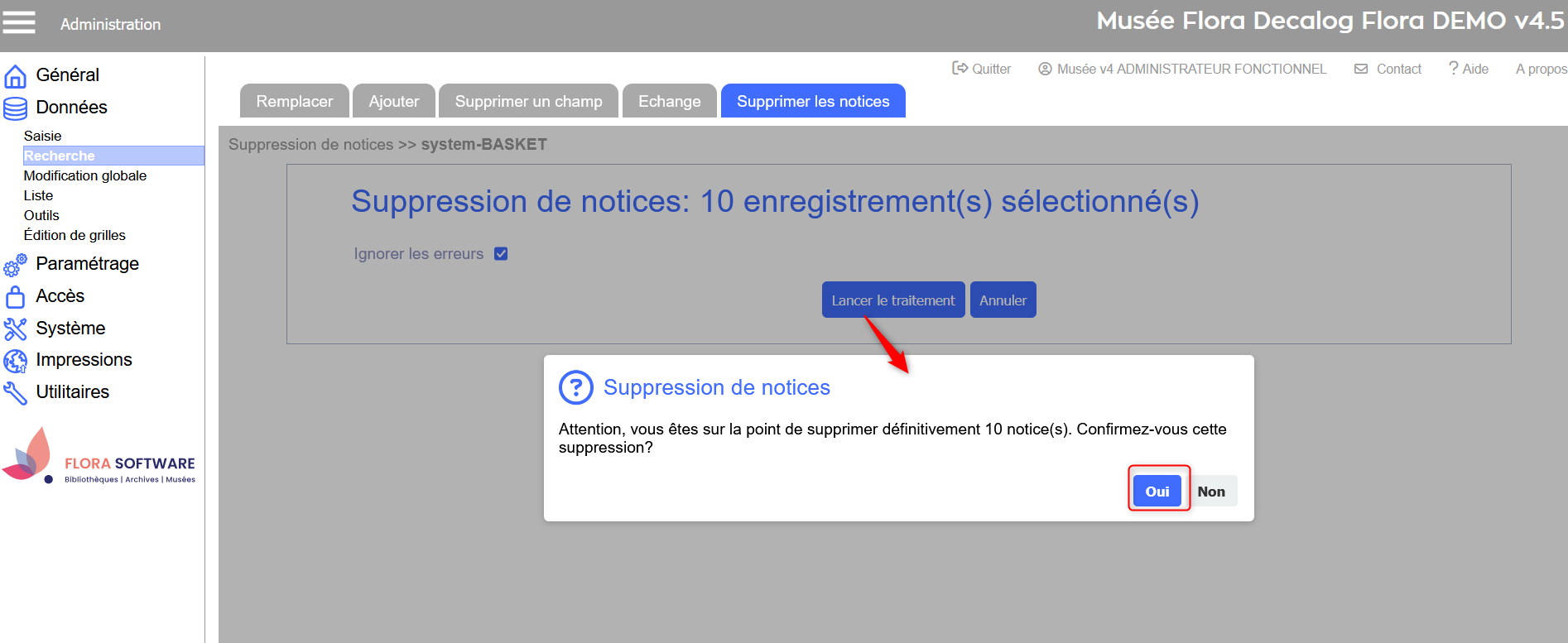Click the Quitter logout link
The height and width of the screenshot is (643, 1568).
coord(982,69)
